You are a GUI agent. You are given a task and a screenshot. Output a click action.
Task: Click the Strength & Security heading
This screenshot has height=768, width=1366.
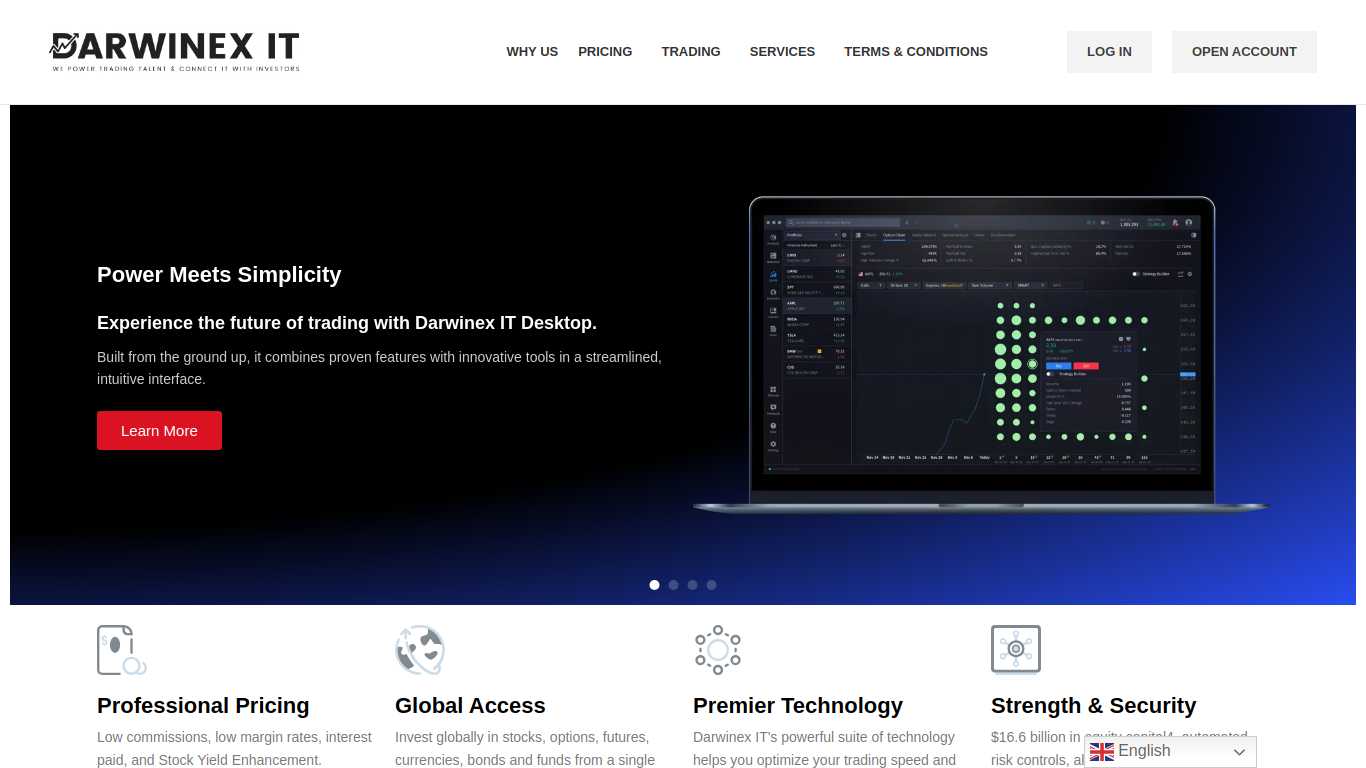[x=1093, y=706]
